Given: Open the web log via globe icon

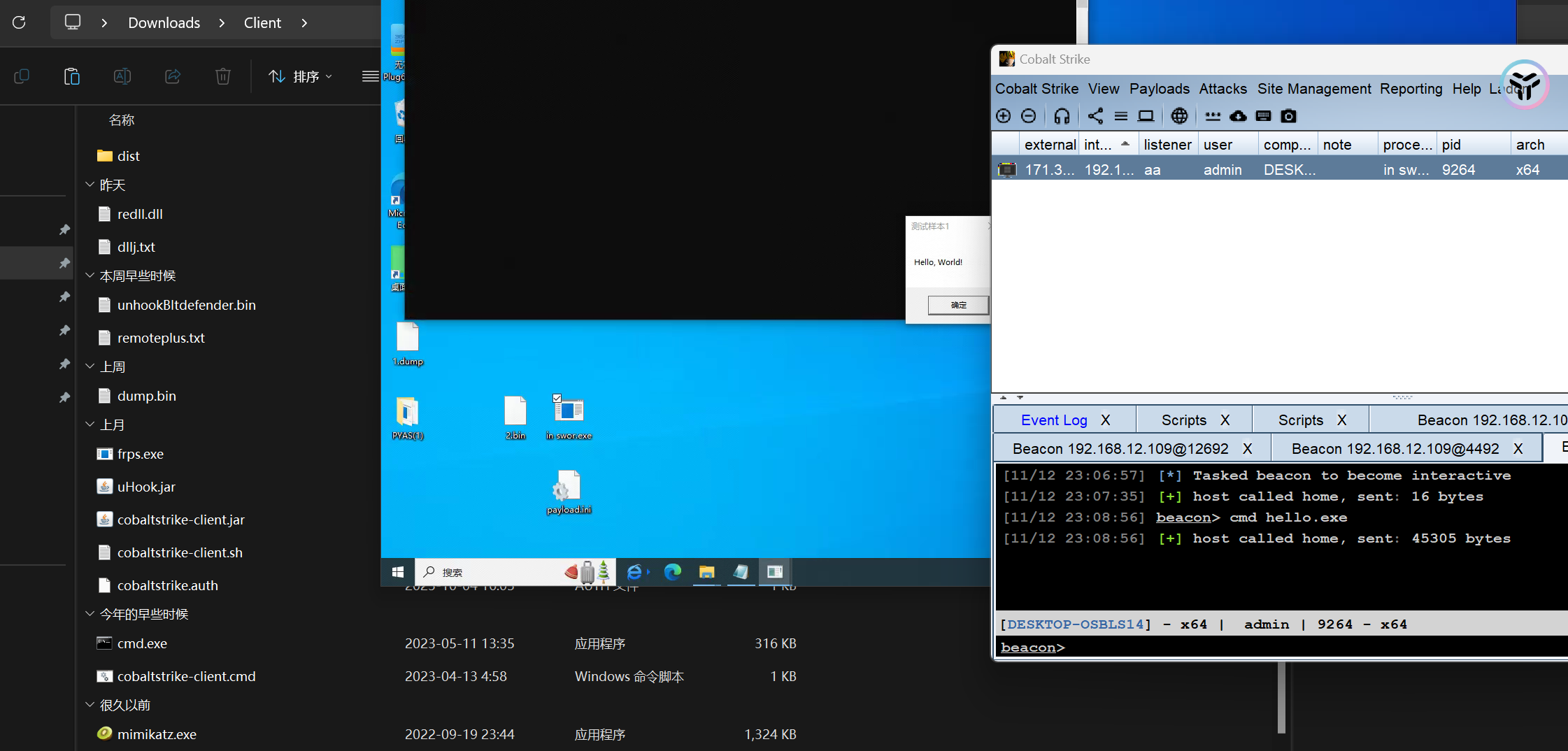Looking at the screenshot, I should coord(1178,115).
